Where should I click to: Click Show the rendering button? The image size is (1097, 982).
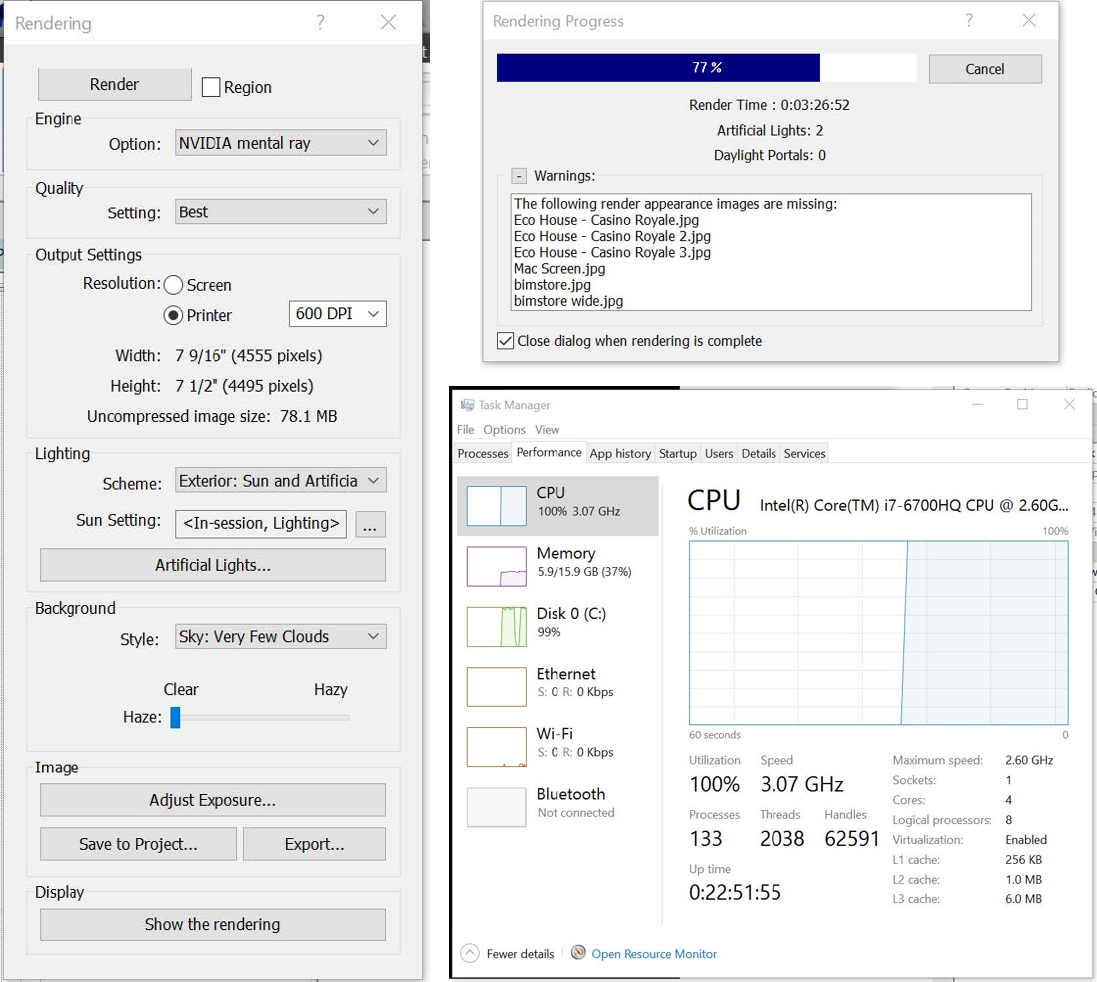(x=213, y=925)
